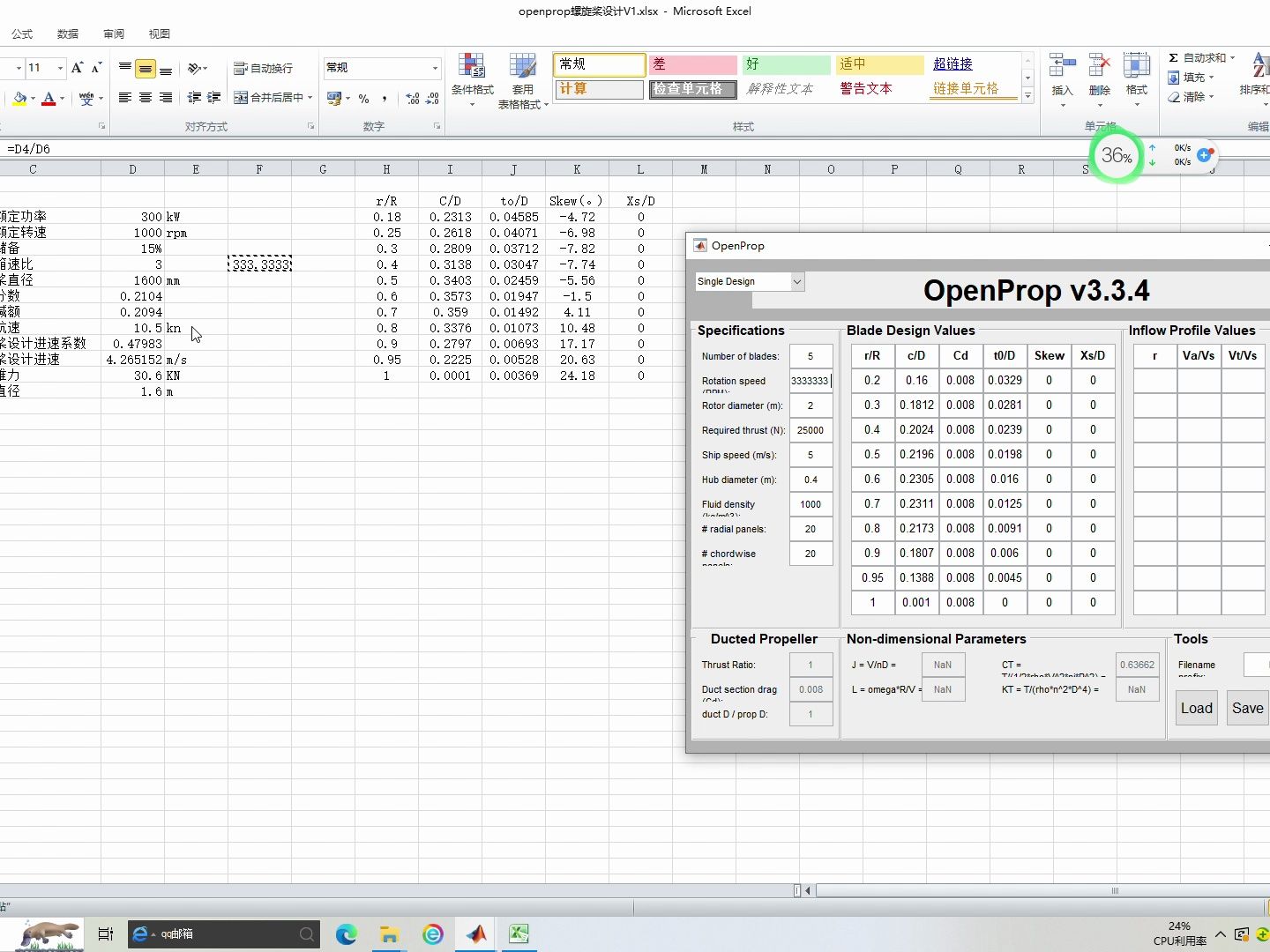1270x952 pixels.
Task: Open File Explorer from the taskbar
Action: [x=389, y=933]
